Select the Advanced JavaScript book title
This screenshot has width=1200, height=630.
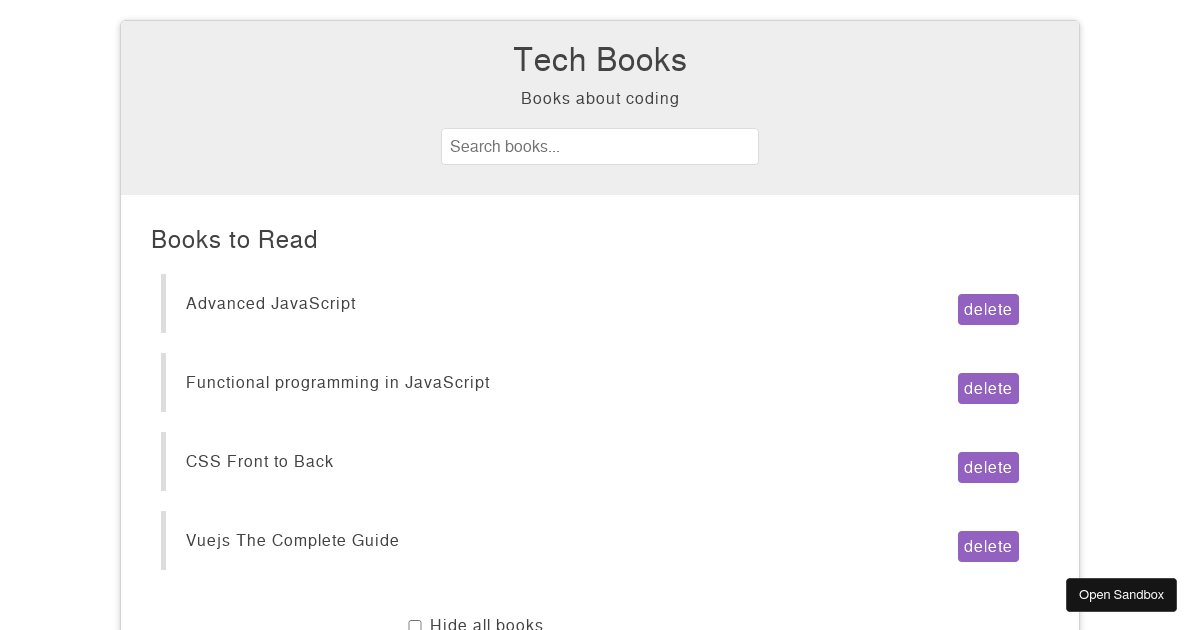pyautogui.click(x=271, y=303)
